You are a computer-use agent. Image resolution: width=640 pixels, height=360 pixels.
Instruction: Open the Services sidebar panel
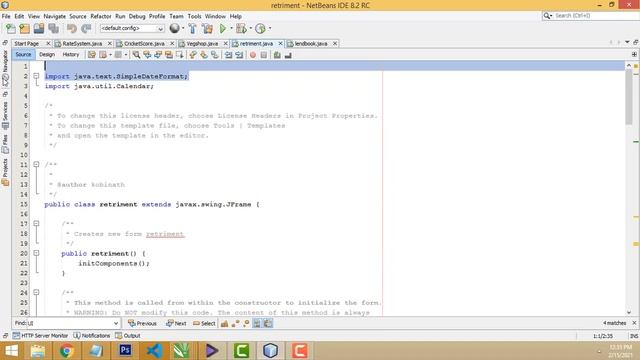click(5, 116)
